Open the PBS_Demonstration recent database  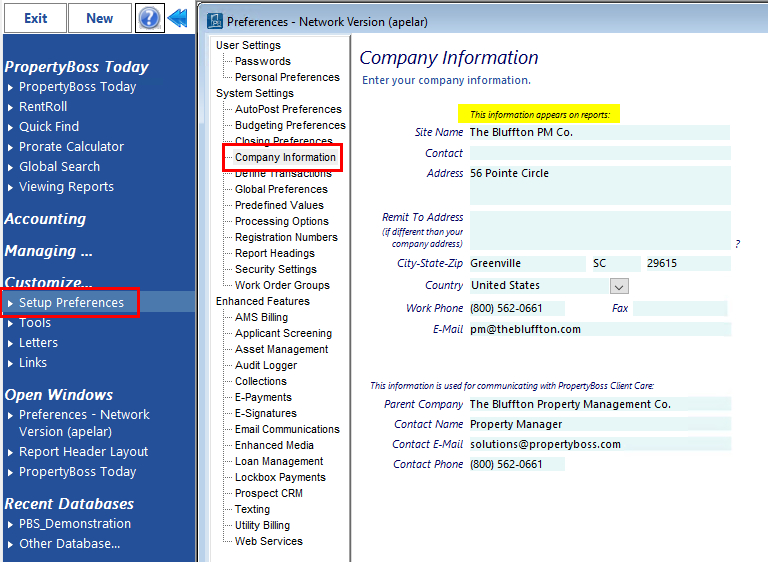[74, 524]
